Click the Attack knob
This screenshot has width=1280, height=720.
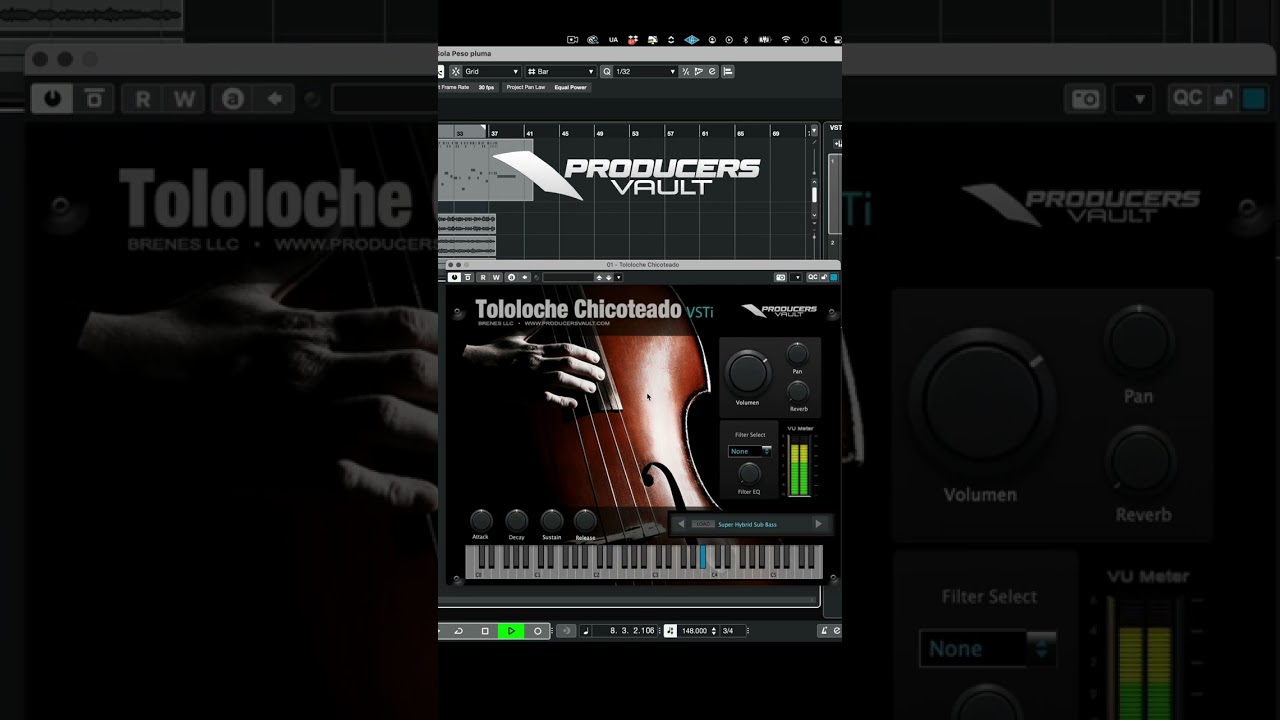click(481, 520)
